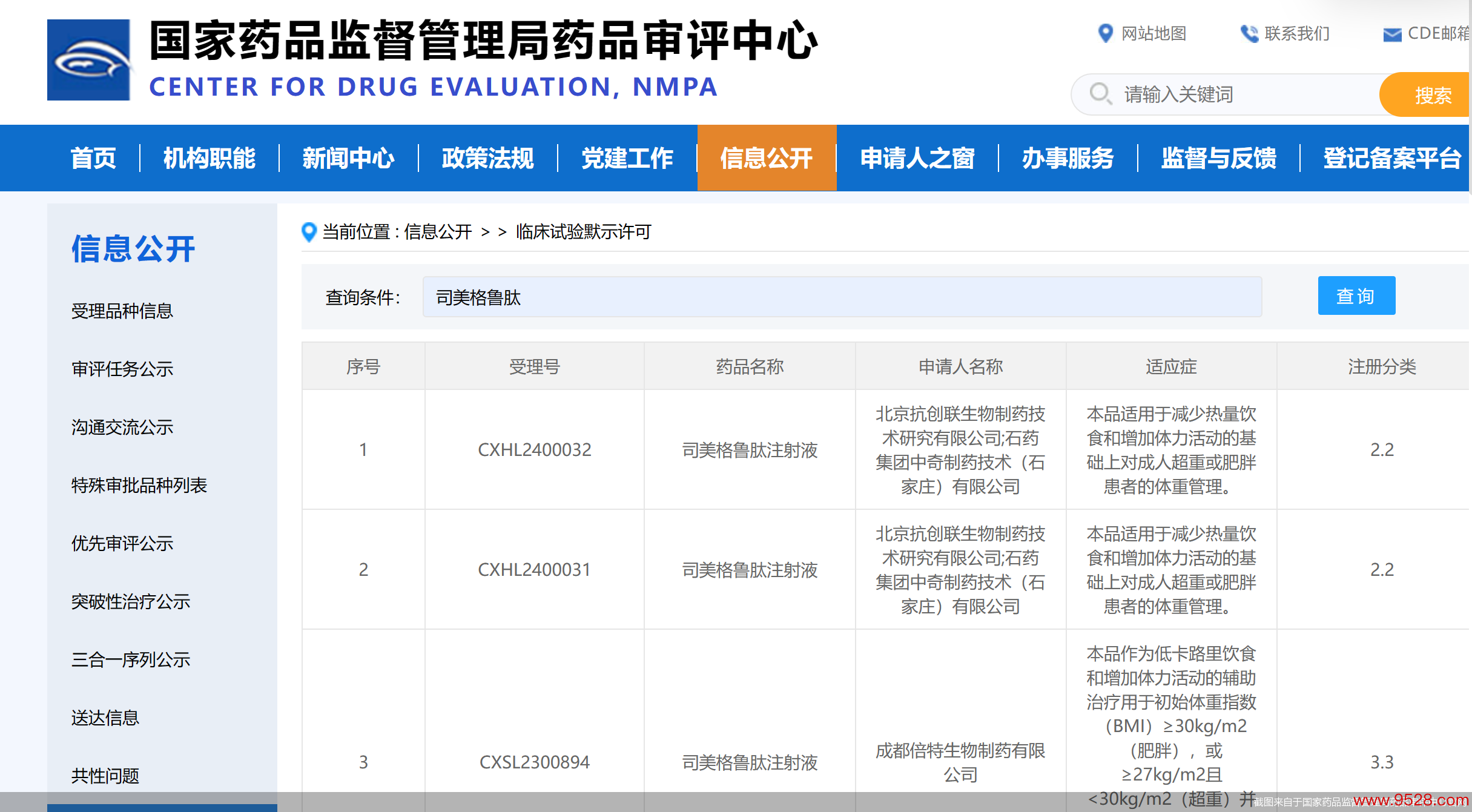
Task: Click the CDE mailbox envelope icon
Action: pyautogui.click(x=1393, y=35)
